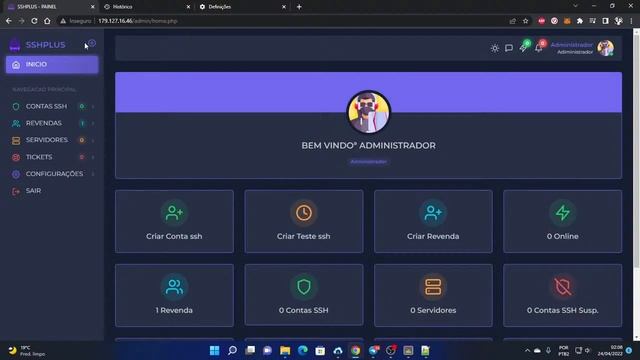
Task: Click the Criar Revenda card
Action: coord(433,221)
